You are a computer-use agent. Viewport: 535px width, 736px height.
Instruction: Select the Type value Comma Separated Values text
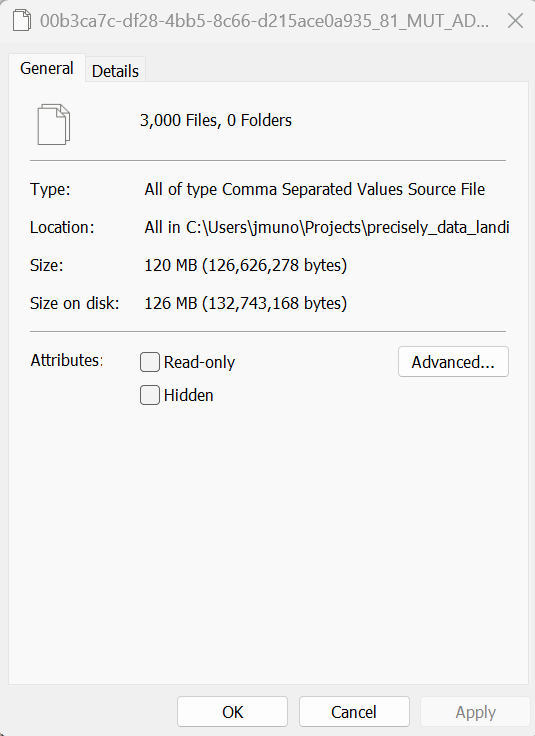pos(314,190)
